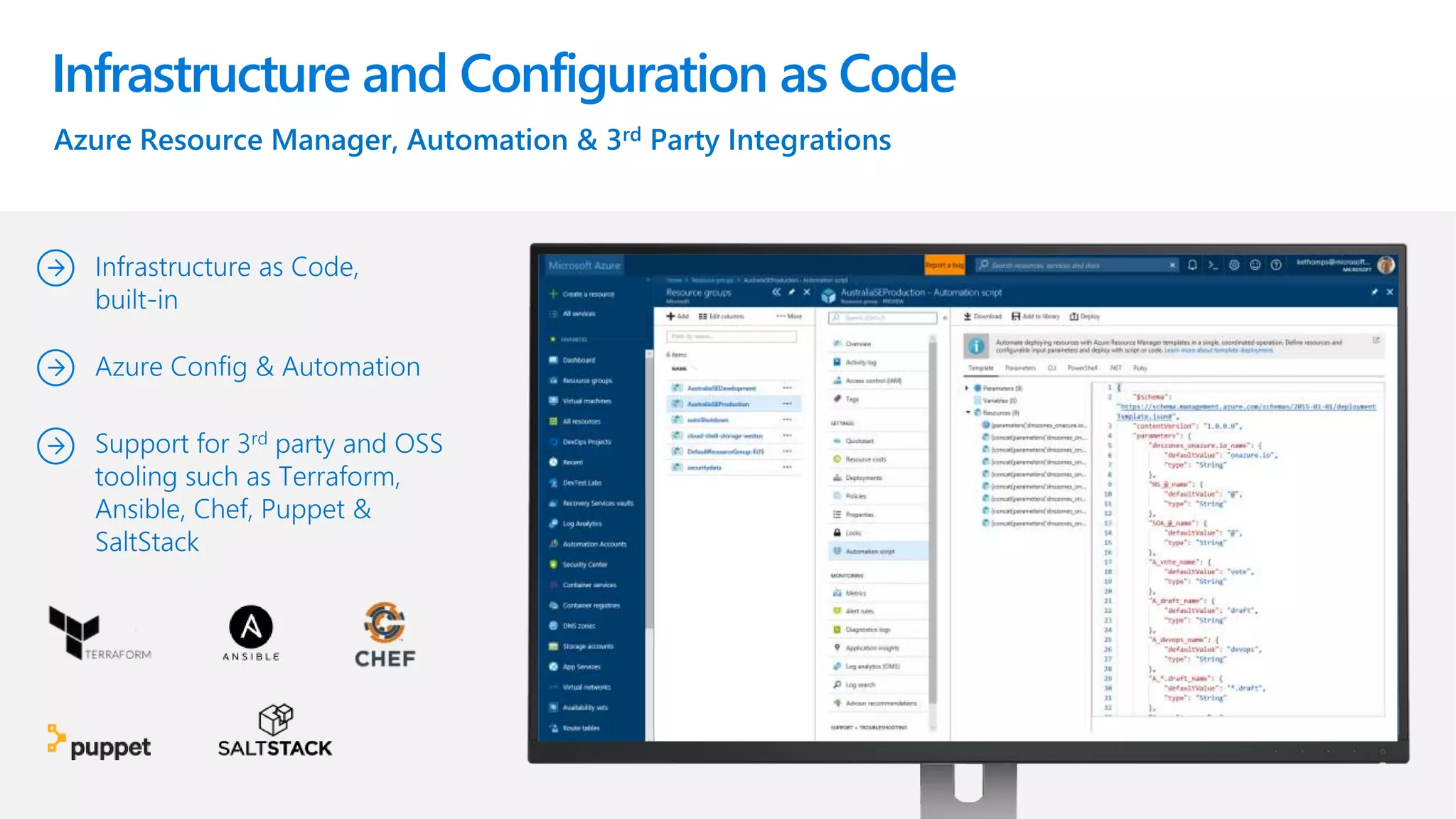Open ellipsis menu for AustraliaSEProduction
1456x819 pixels.
coord(787,404)
